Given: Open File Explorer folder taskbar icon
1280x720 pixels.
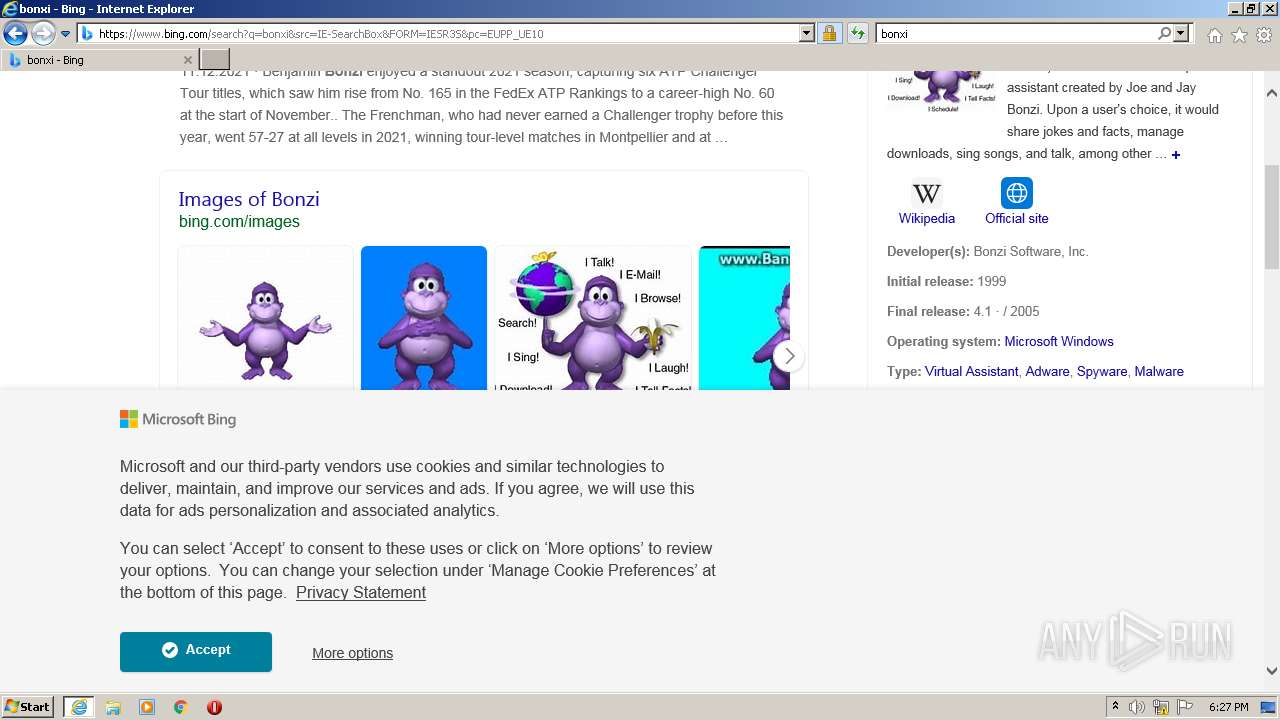Looking at the screenshot, I should pyautogui.click(x=113, y=707).
